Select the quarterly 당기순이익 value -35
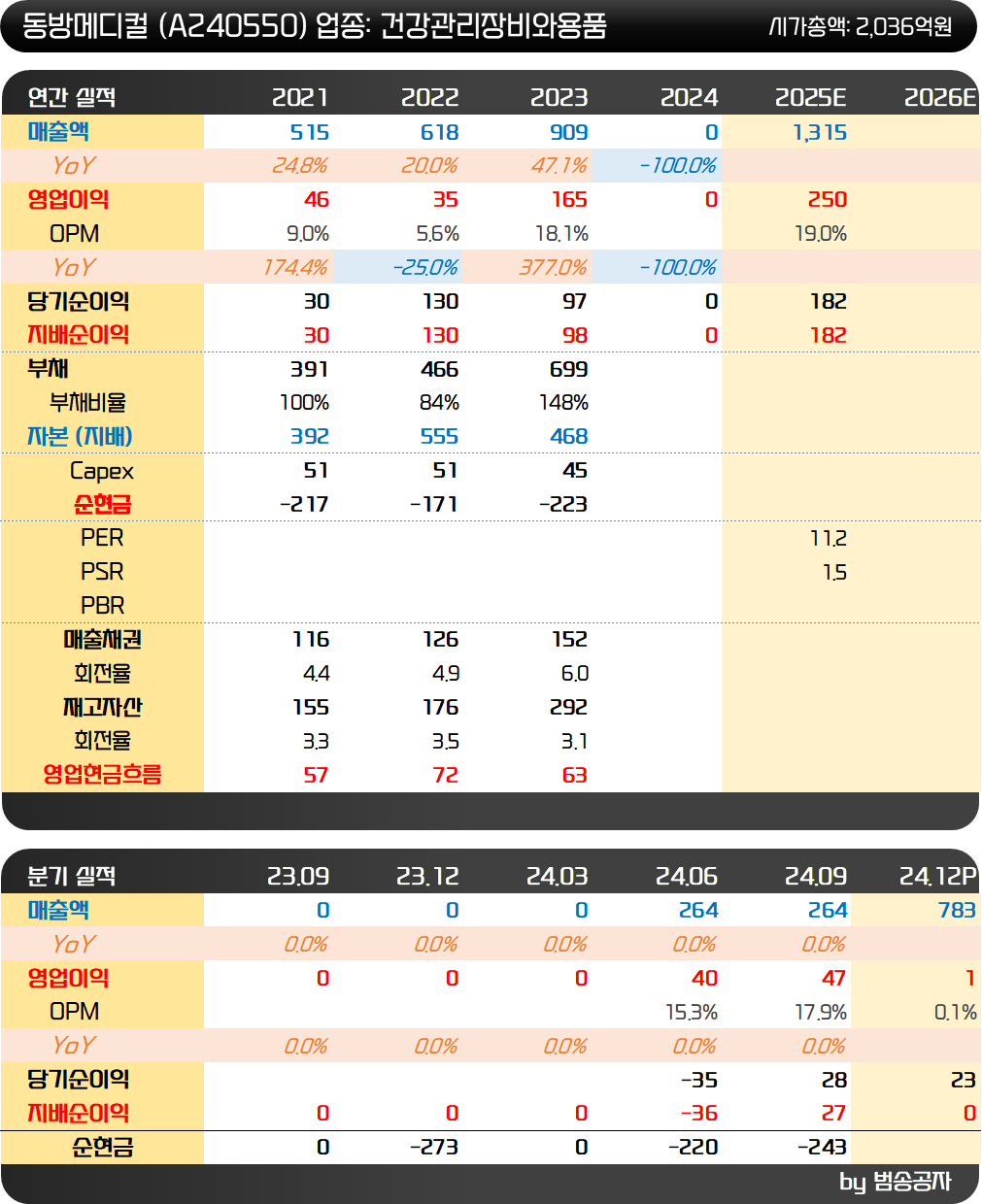This screenshot has width=982, height=1204. click(699, 1080)
